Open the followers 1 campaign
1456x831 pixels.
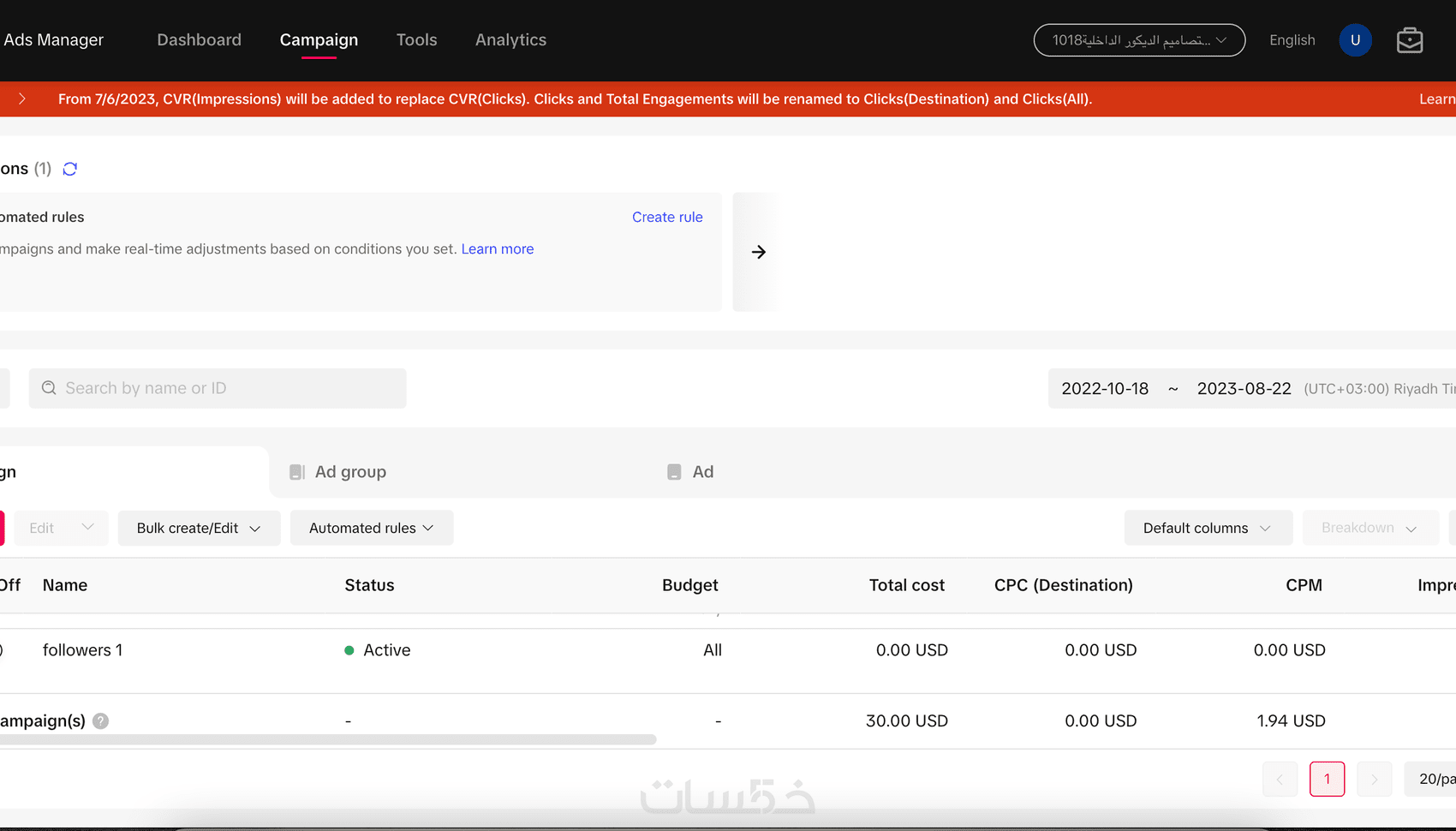coord(83,650)
